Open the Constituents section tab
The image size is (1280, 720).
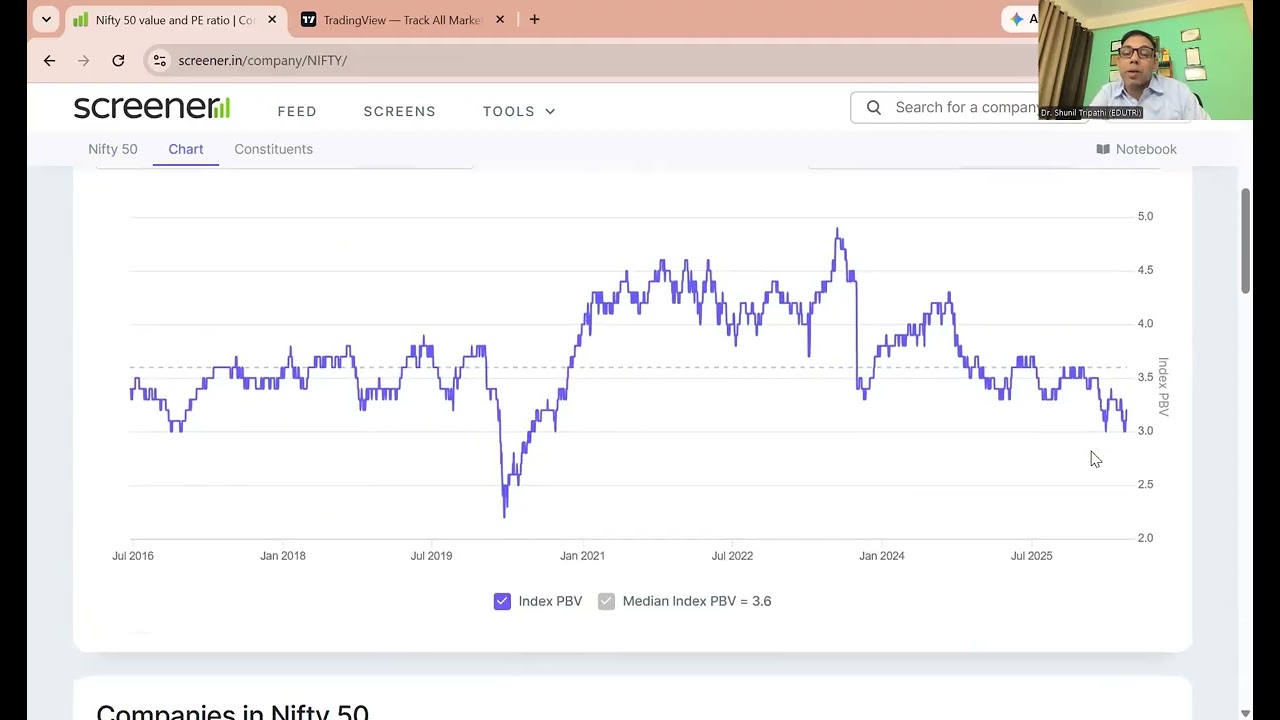tap(273, 149)
